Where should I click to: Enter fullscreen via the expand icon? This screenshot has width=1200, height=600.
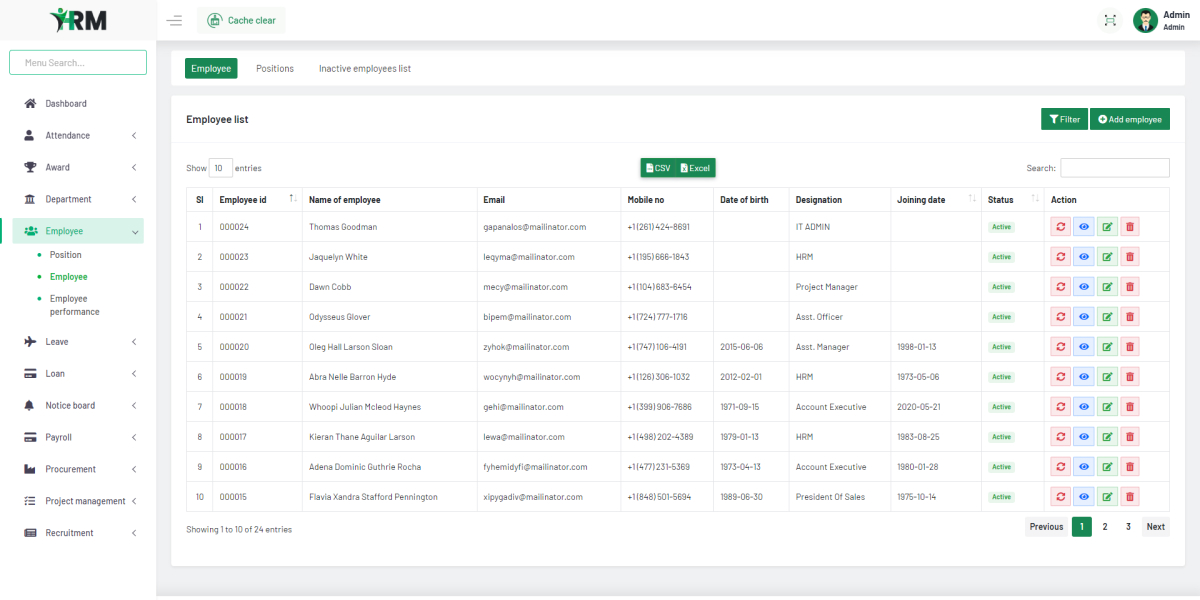[1110, 19]
